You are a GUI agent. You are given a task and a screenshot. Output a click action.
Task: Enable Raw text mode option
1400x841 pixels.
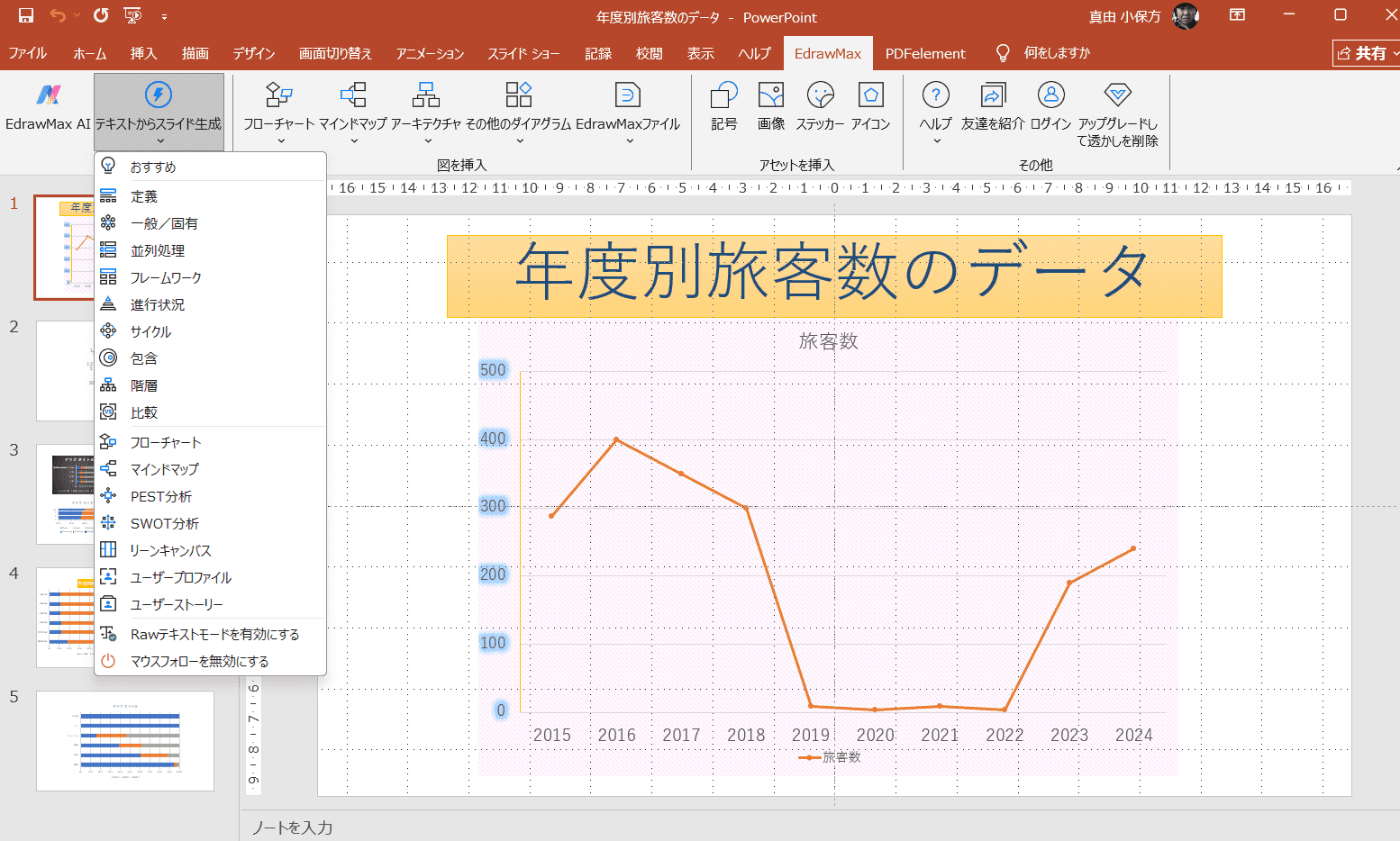click(214, 634)
